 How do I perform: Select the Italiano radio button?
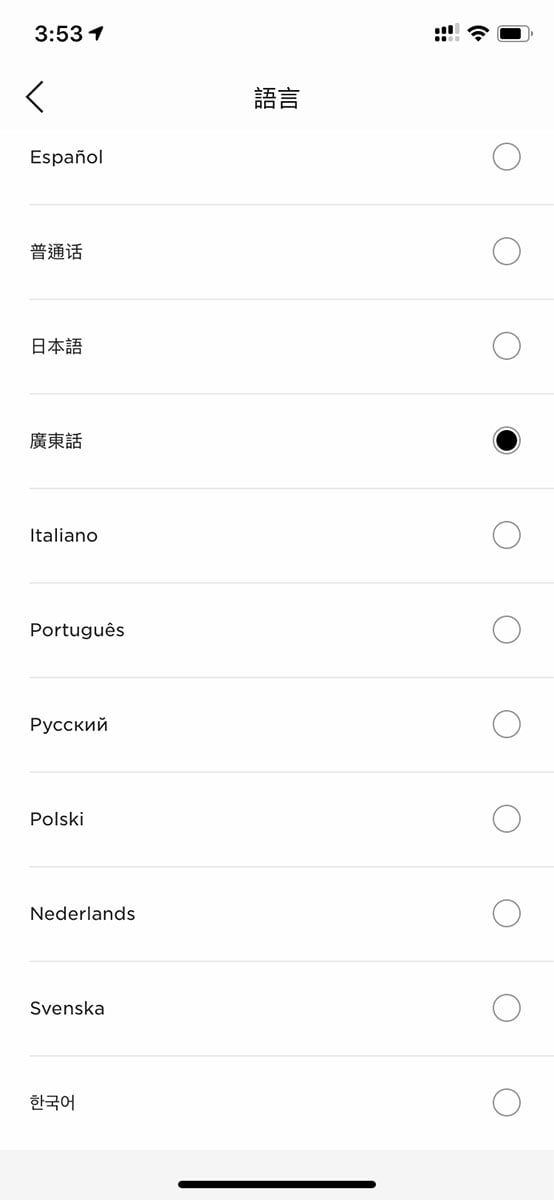point(507,535)
